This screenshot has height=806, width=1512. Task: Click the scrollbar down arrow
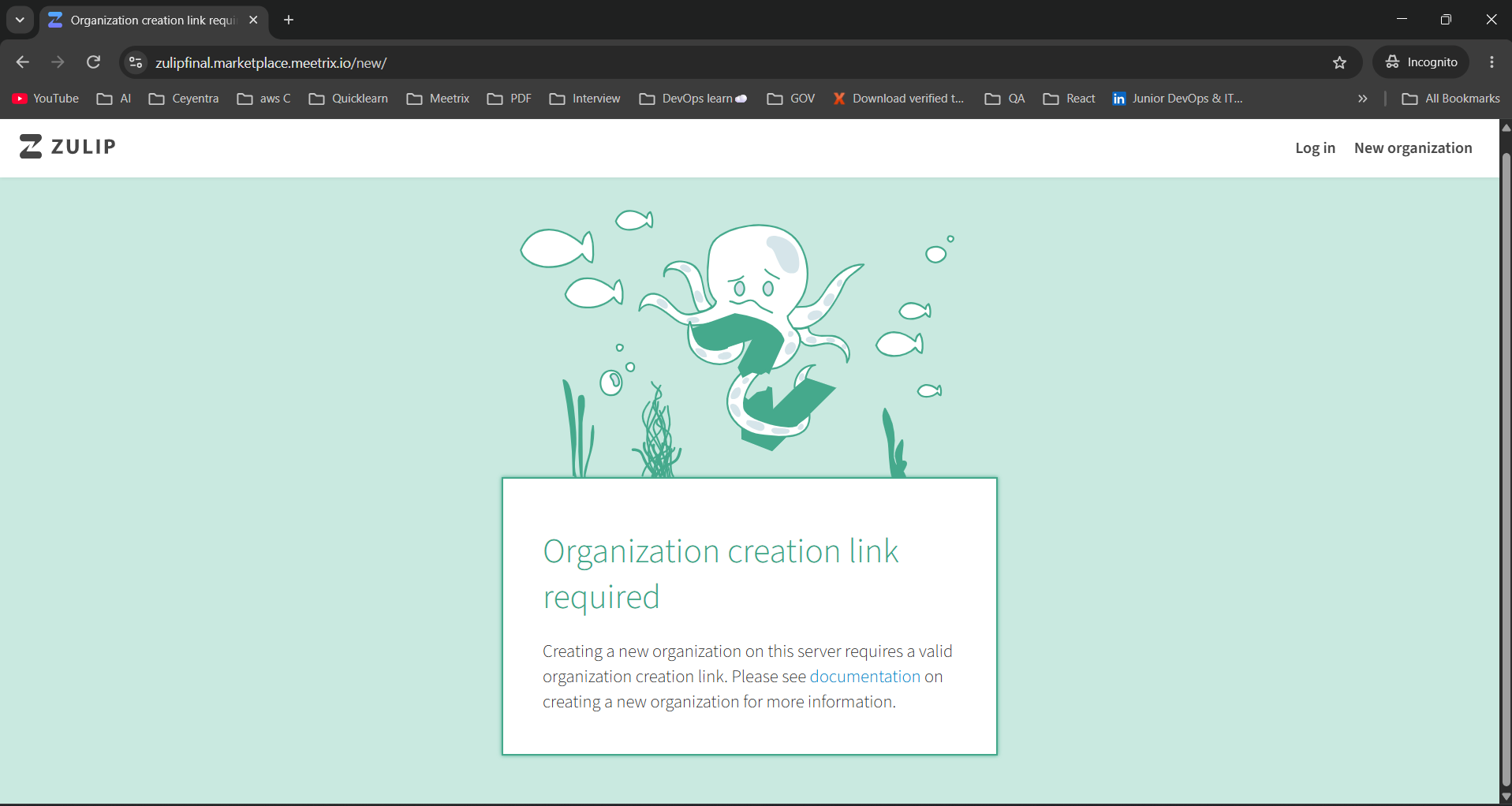coord(1506,797)
